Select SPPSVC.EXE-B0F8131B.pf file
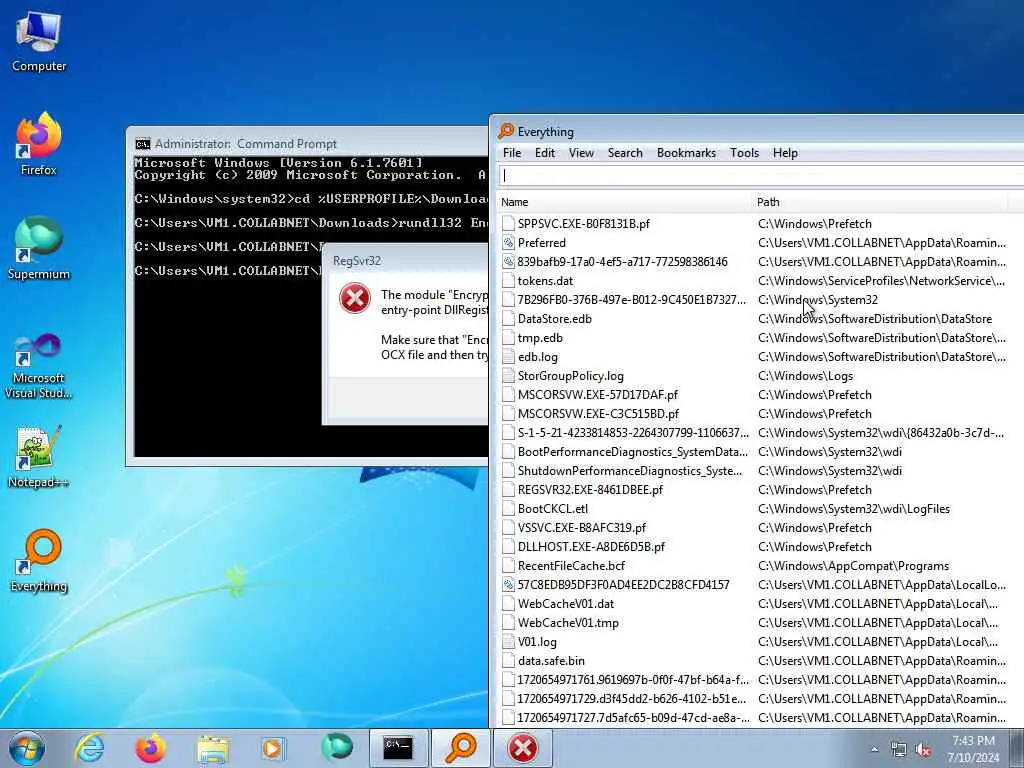Image resolution: width=1024 pixels, height=768 pixels. click(760, 224)
